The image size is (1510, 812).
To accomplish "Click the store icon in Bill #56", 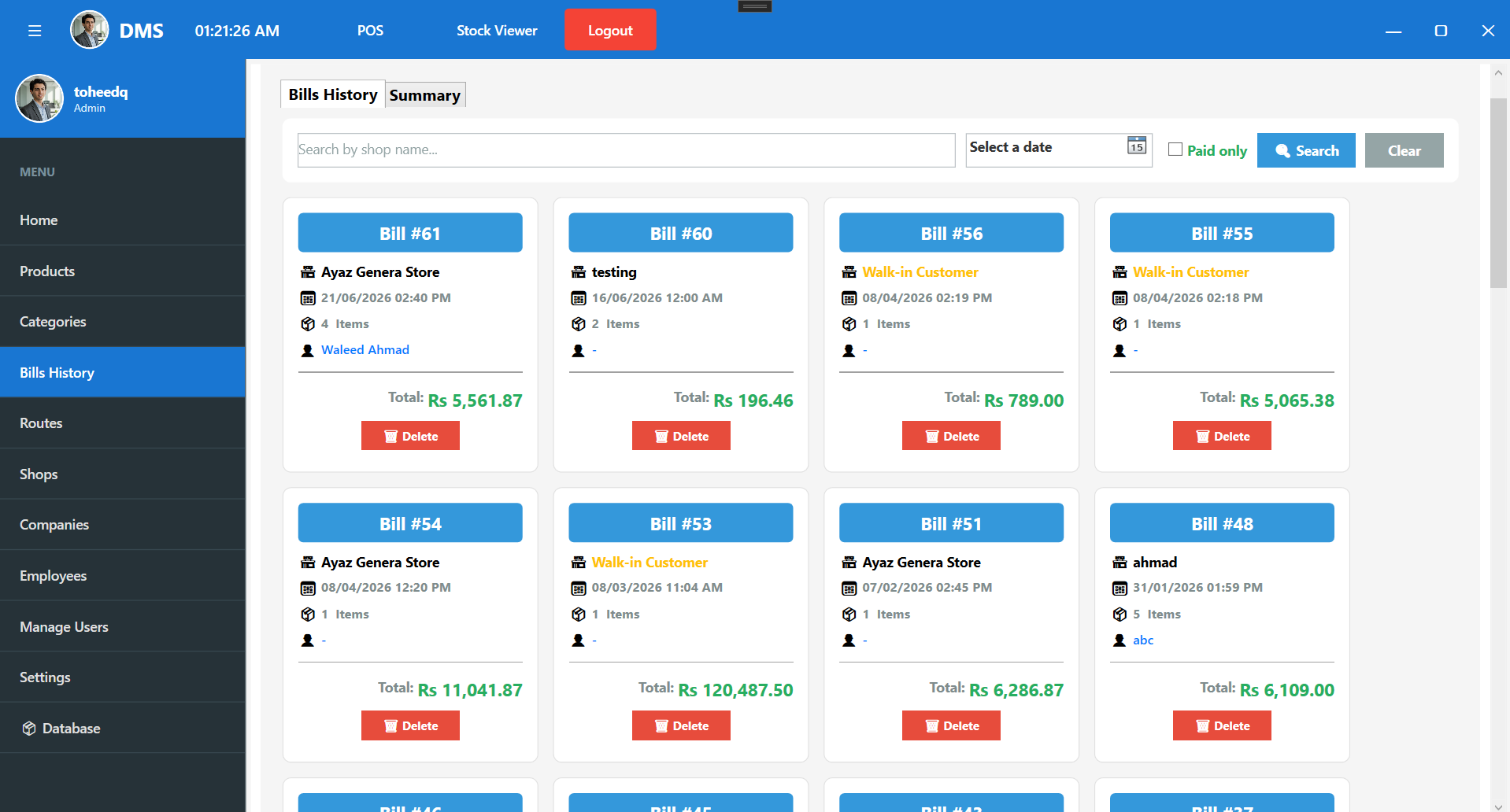I will (849, 272).
